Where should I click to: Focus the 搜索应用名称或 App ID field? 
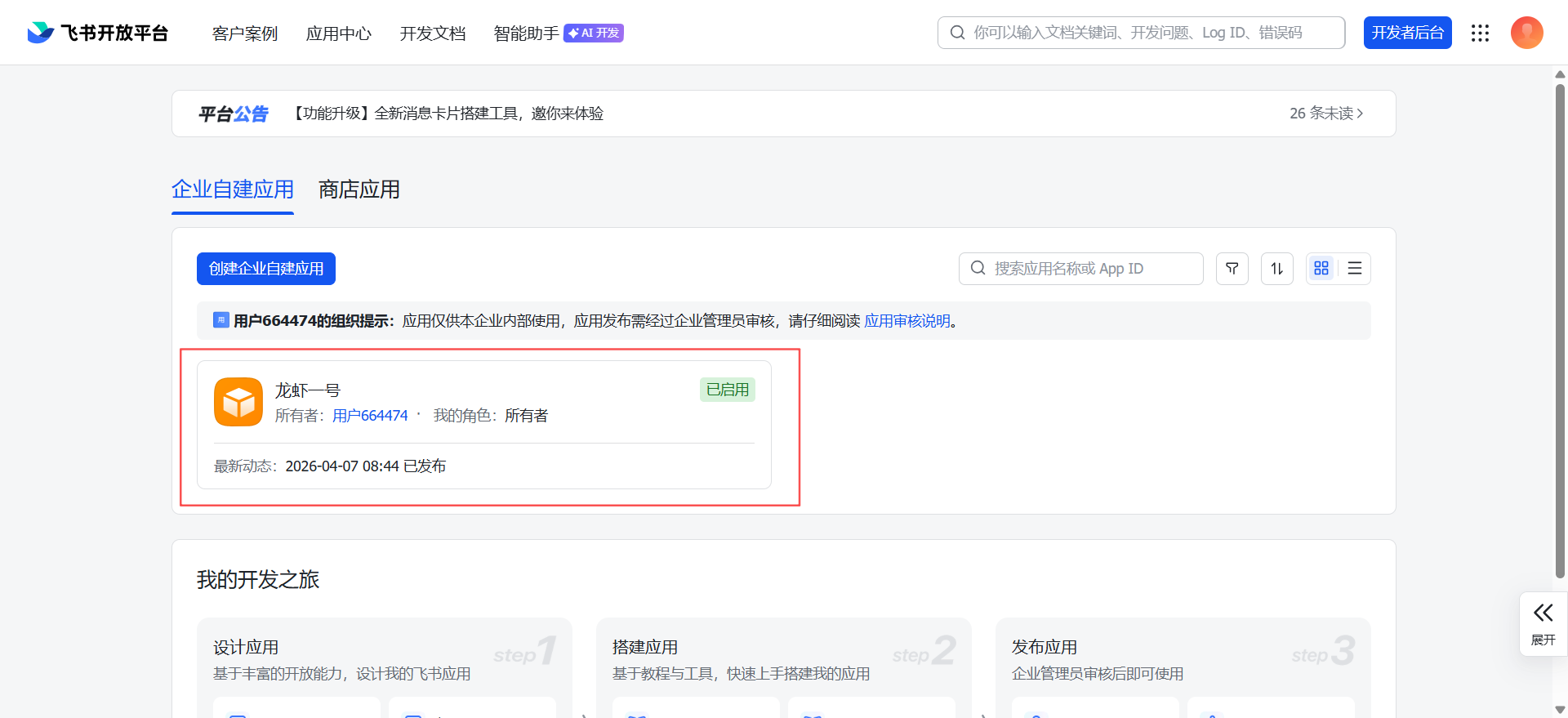click(1080, 269)
